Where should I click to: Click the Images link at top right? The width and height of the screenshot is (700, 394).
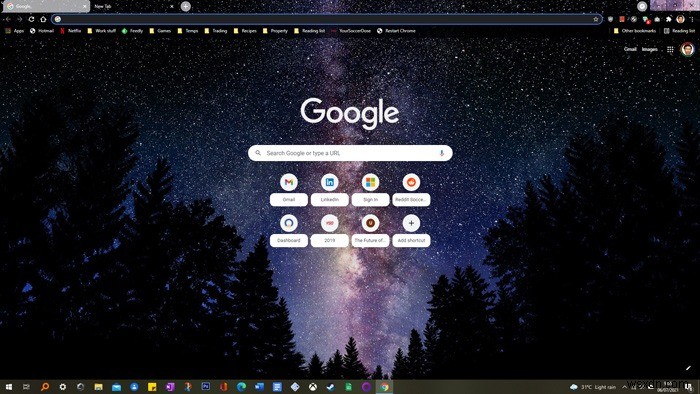click(650, 49)
